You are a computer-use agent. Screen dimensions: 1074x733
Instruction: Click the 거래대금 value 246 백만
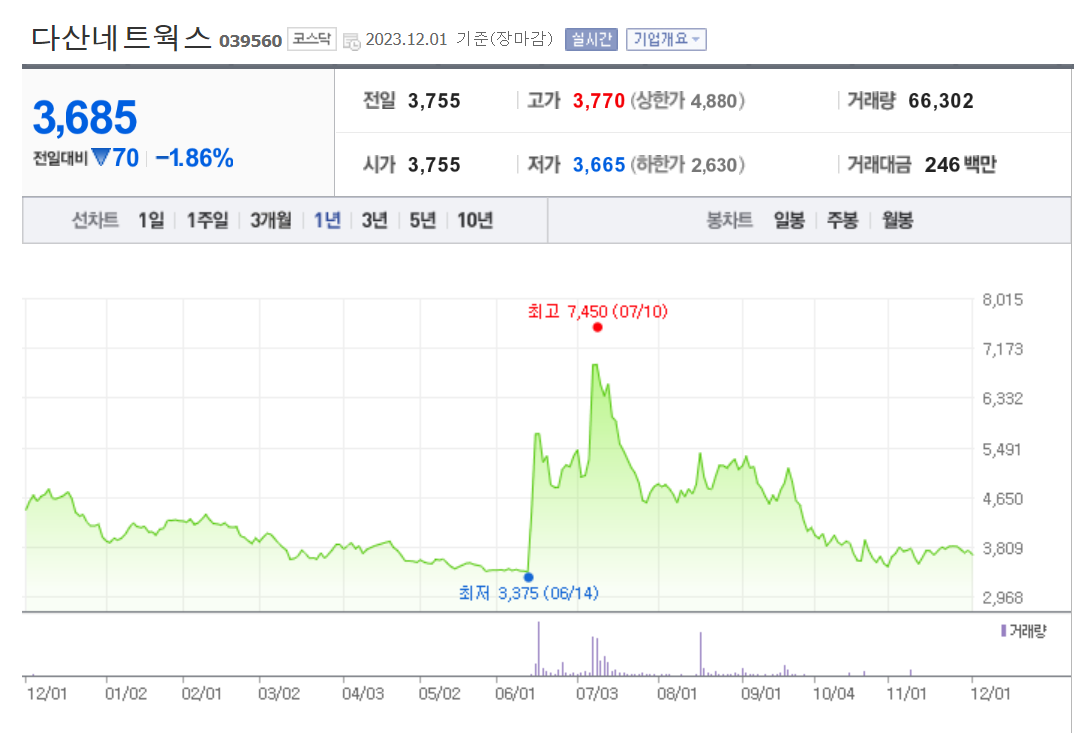point(960,165)
